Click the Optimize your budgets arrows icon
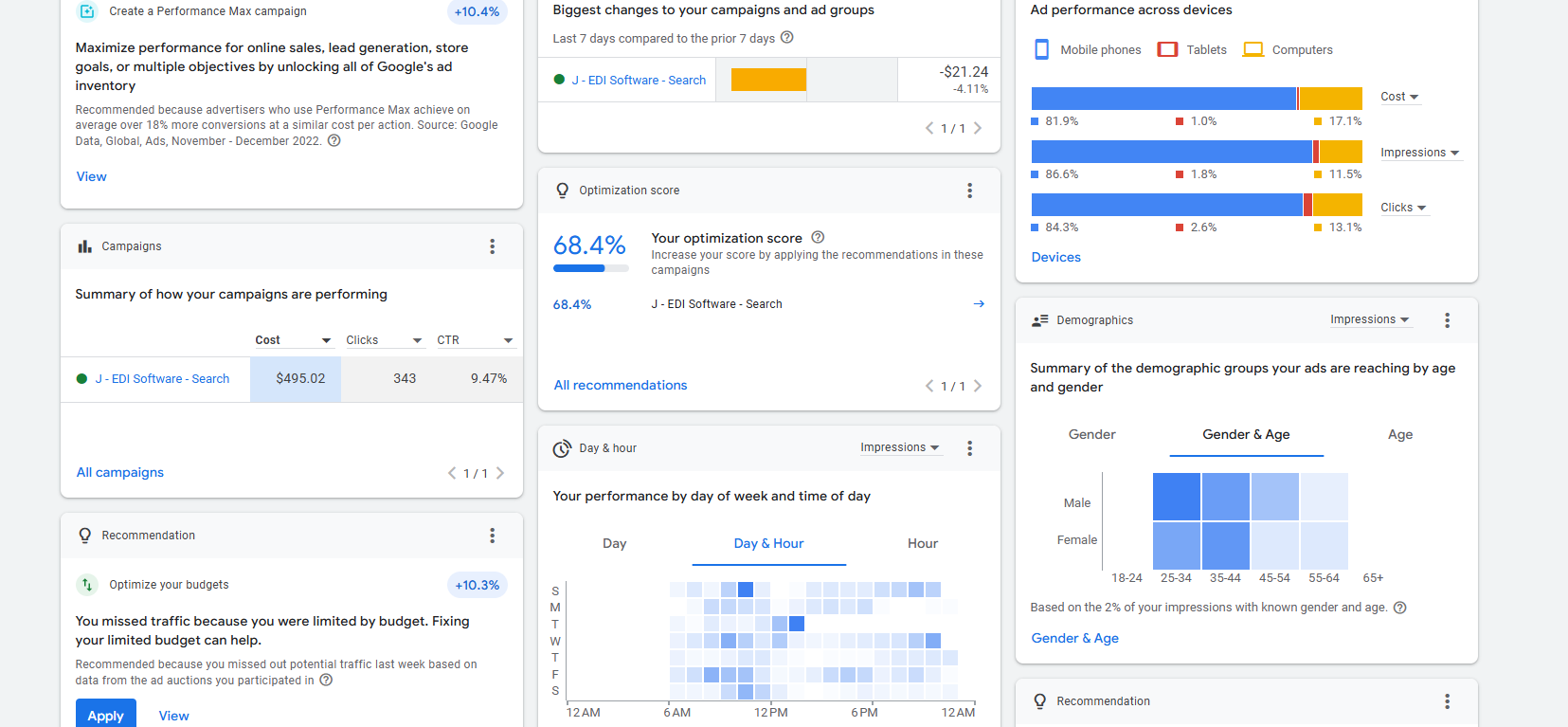The image size is (1568, 727). pyautogui.click(x=87, y=585)
